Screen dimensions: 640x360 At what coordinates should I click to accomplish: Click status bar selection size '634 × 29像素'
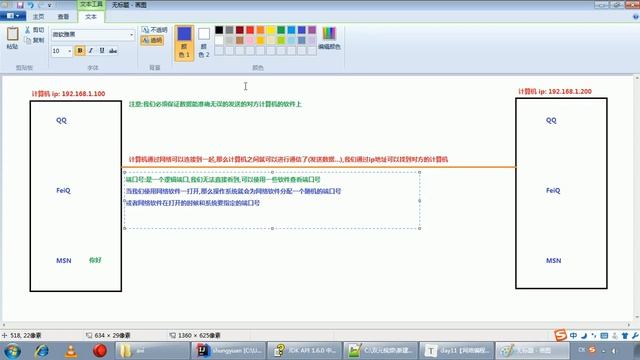(x=108, y=335)
